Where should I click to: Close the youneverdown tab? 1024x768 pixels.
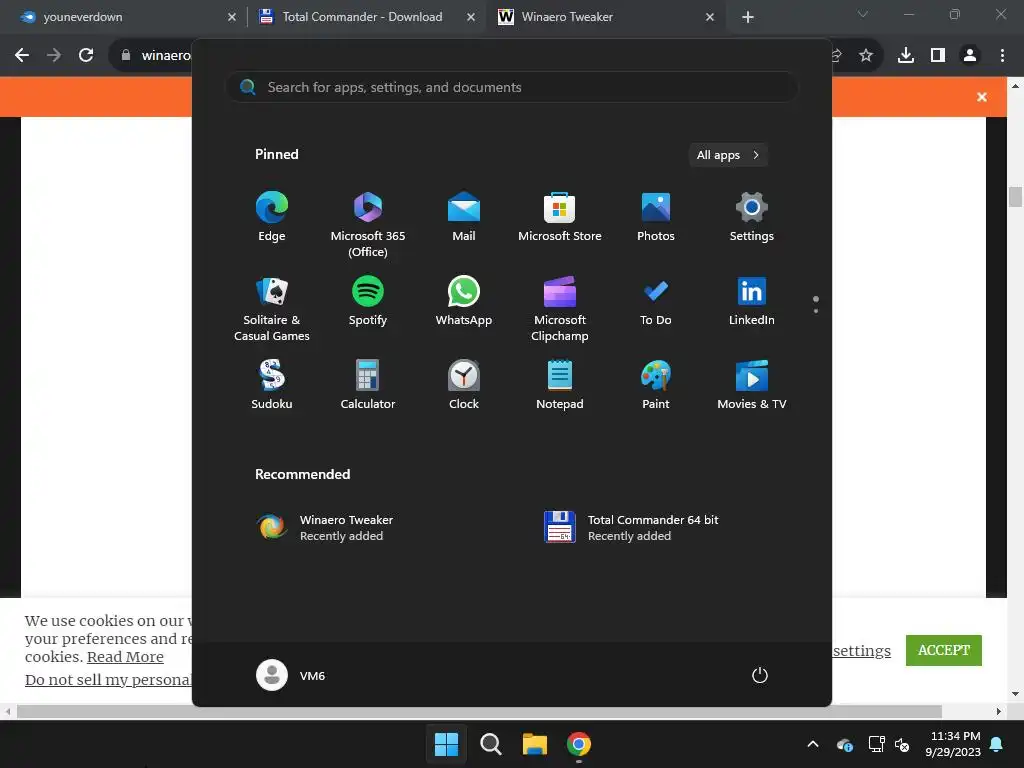[232, 17]
